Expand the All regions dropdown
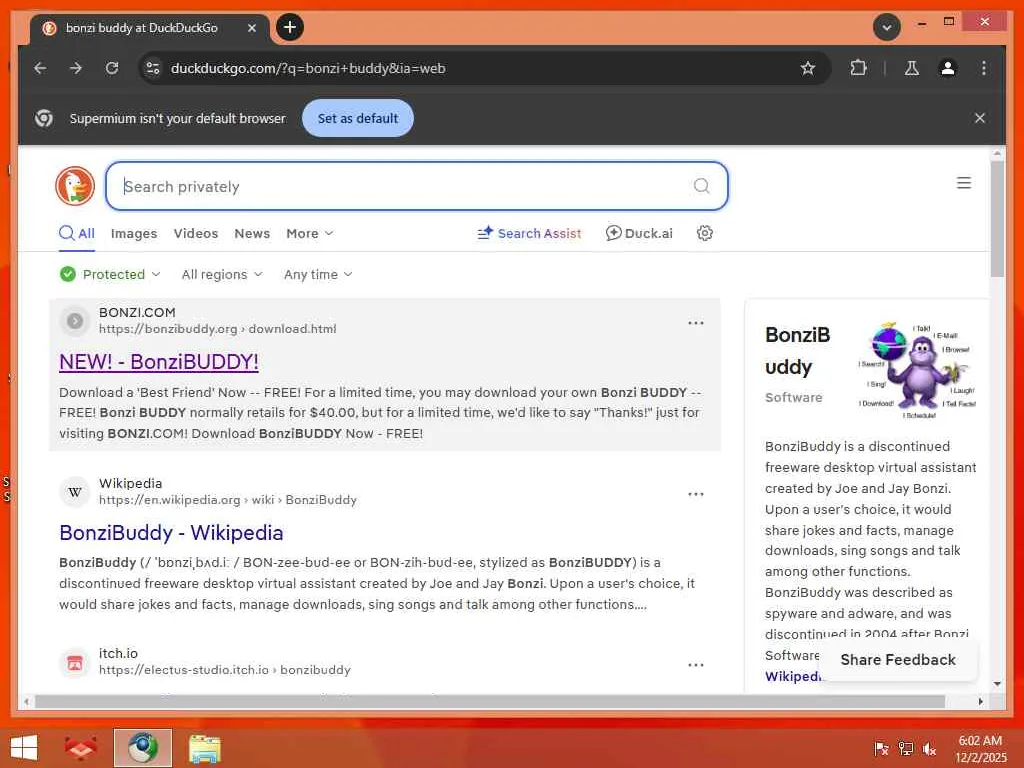The image size is (1024, 768). tap(222, 274)
